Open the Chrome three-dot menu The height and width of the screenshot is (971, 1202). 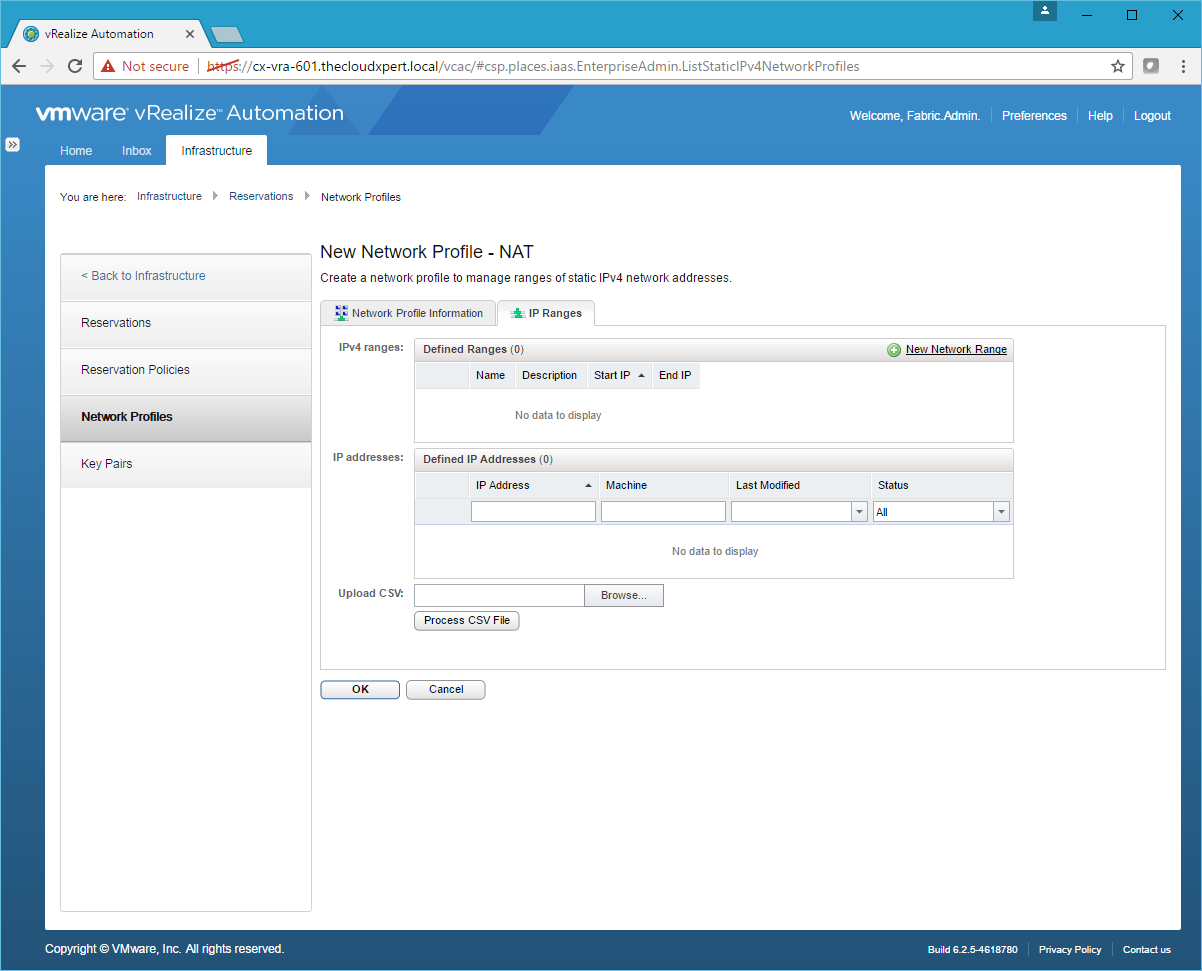(1182, 66)
